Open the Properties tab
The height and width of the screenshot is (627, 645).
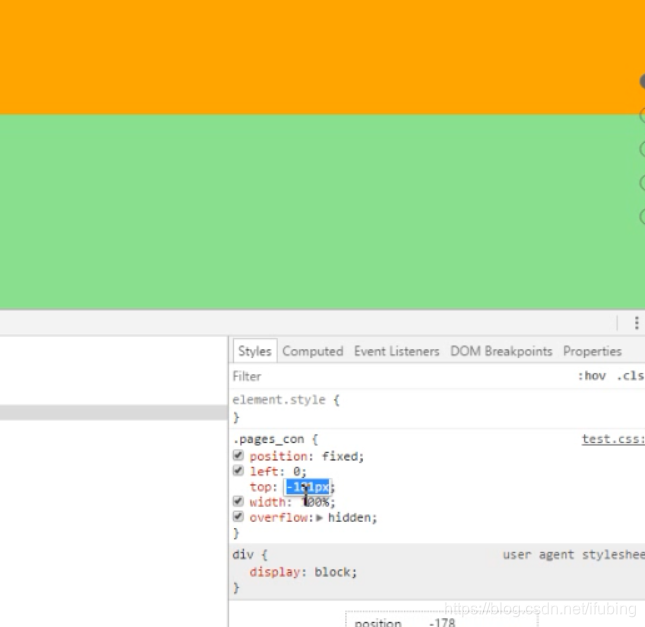(x=592, y=351)
